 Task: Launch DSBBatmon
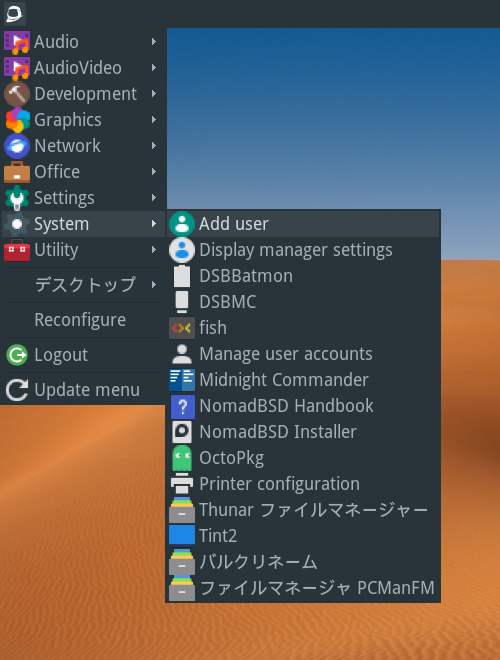[x=303, y=276]
